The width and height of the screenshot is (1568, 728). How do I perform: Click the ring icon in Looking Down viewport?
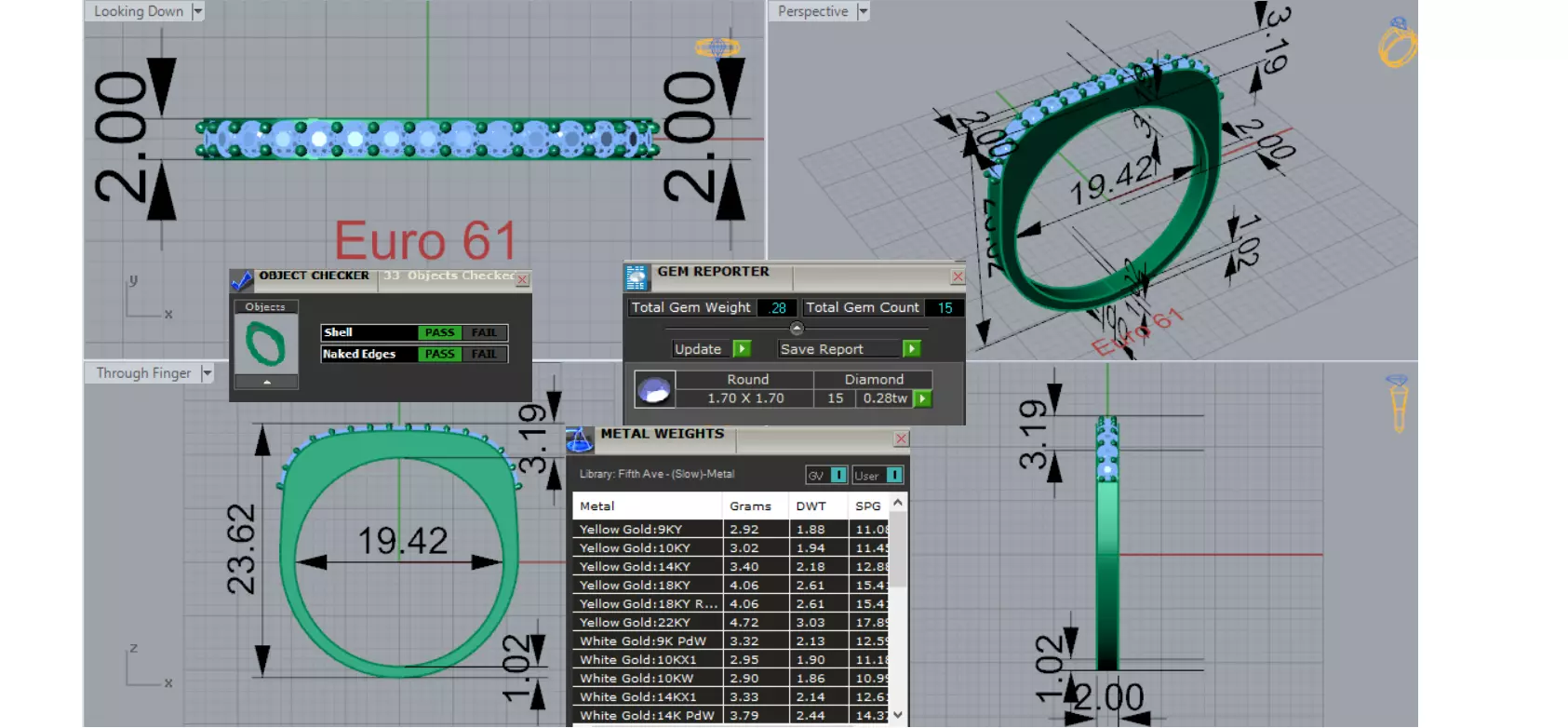click(717, 47)
